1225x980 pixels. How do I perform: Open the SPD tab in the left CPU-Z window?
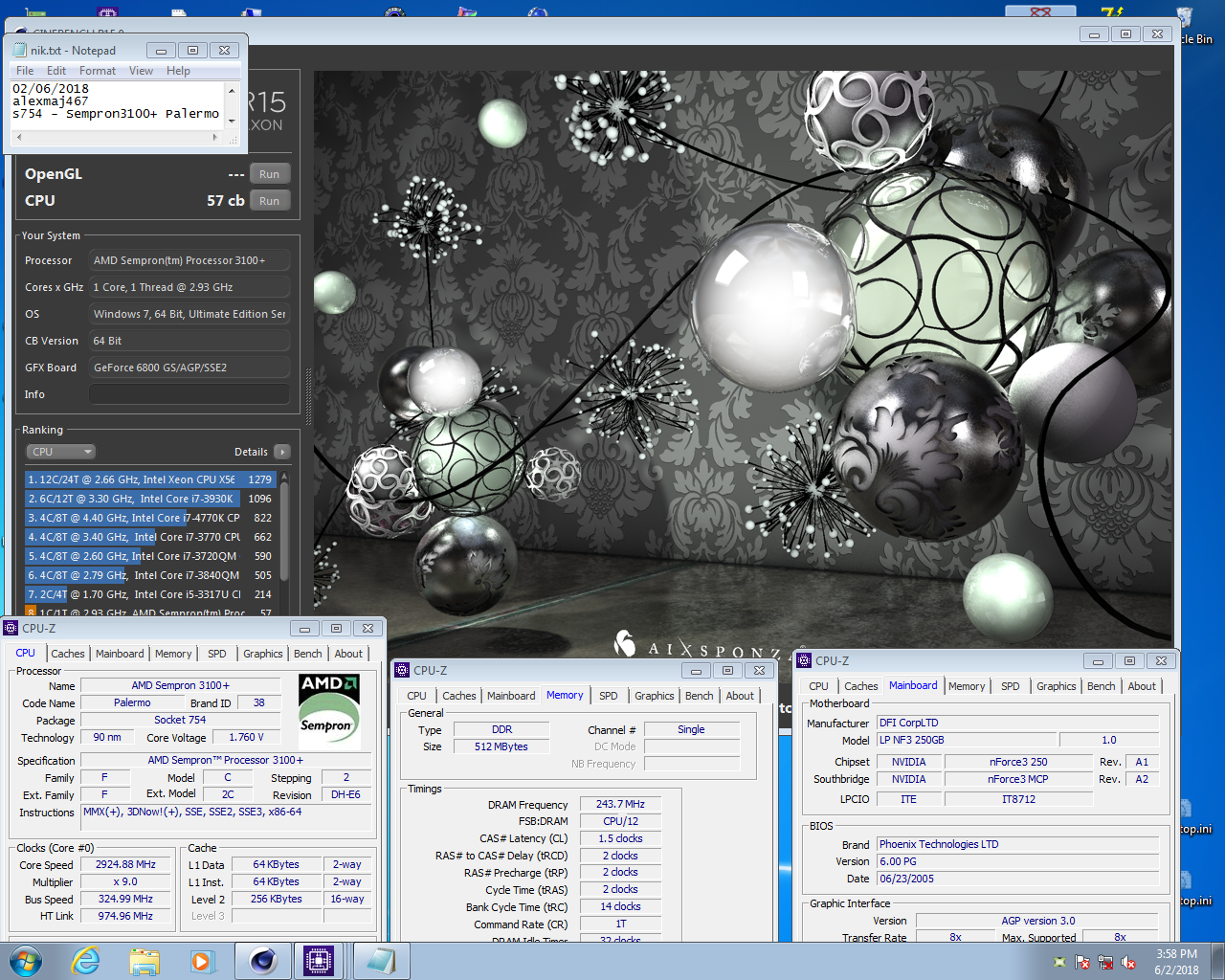217,654
